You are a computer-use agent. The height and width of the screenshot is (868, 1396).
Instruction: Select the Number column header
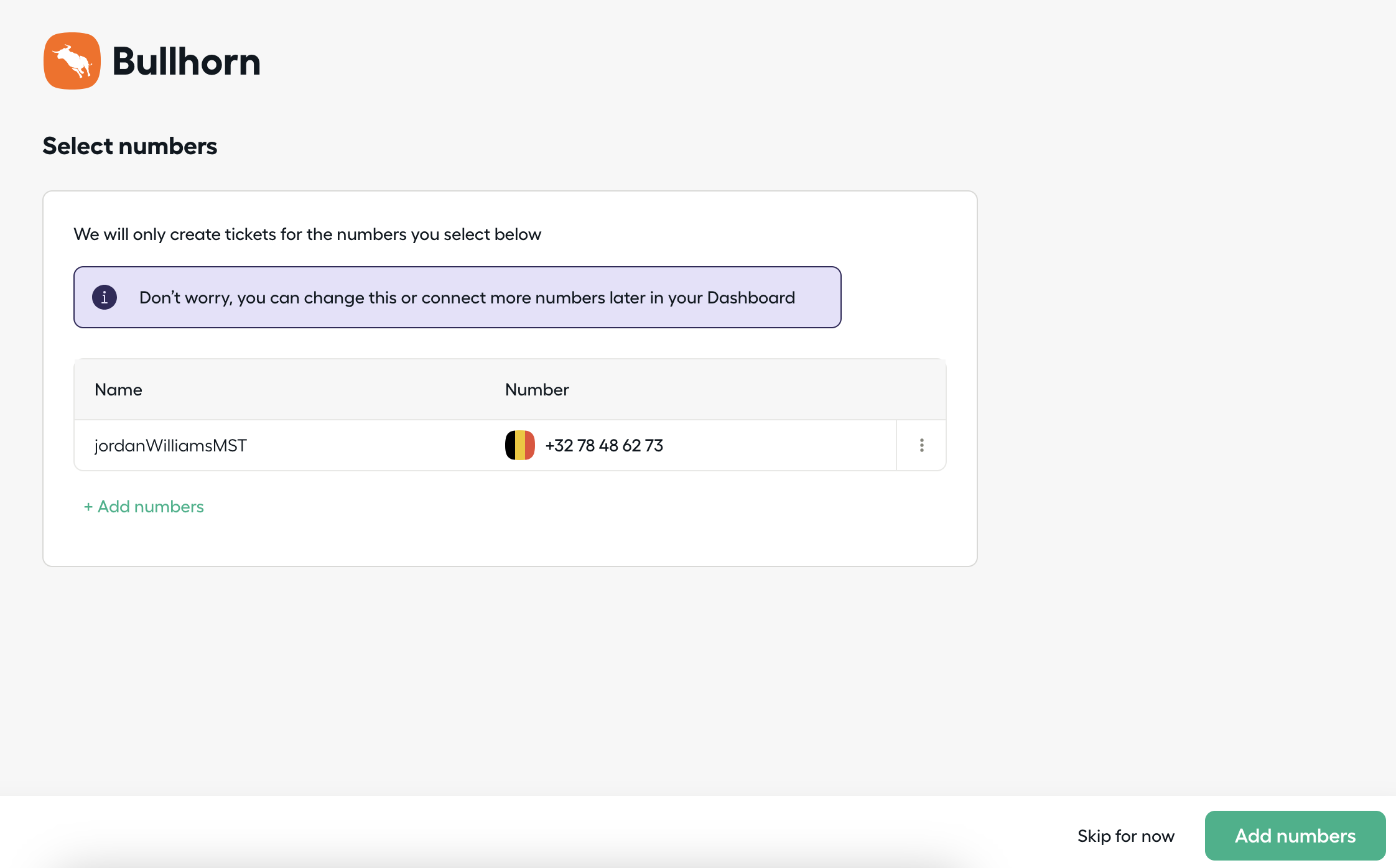pyautogui.click(x=537, y=389)
